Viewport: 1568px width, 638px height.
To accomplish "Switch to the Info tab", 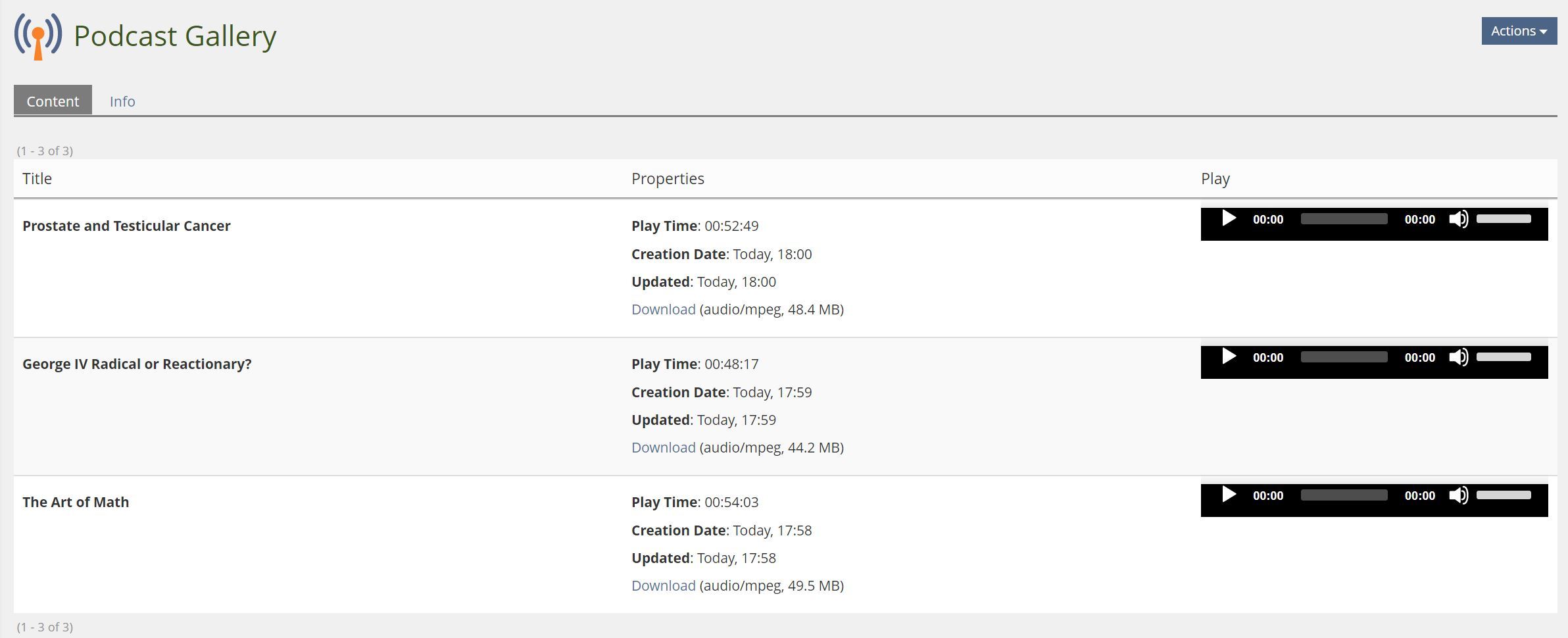I will click(x=122, y=101).
